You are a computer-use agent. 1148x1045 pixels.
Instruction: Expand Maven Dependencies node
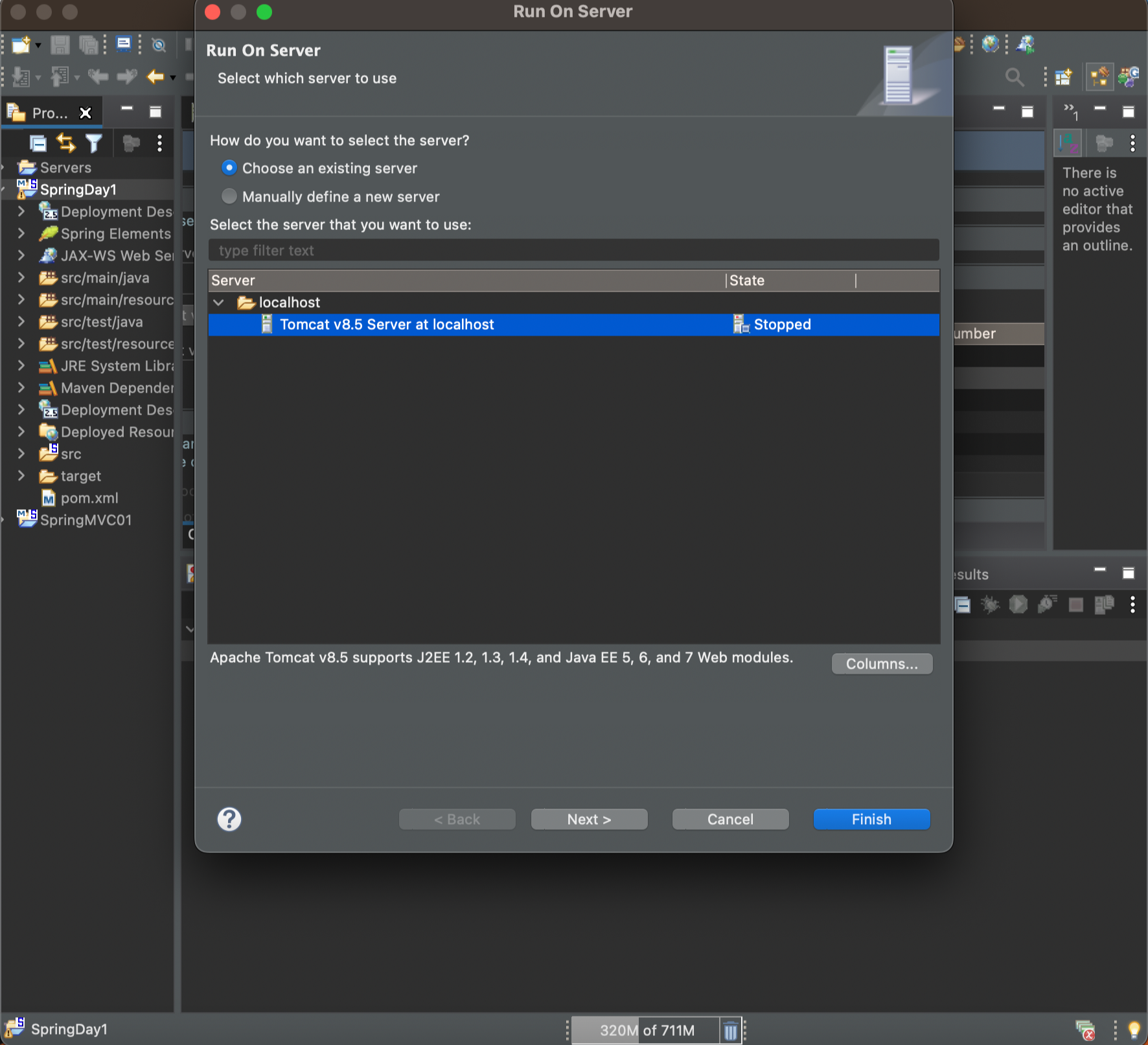point(21,387)
